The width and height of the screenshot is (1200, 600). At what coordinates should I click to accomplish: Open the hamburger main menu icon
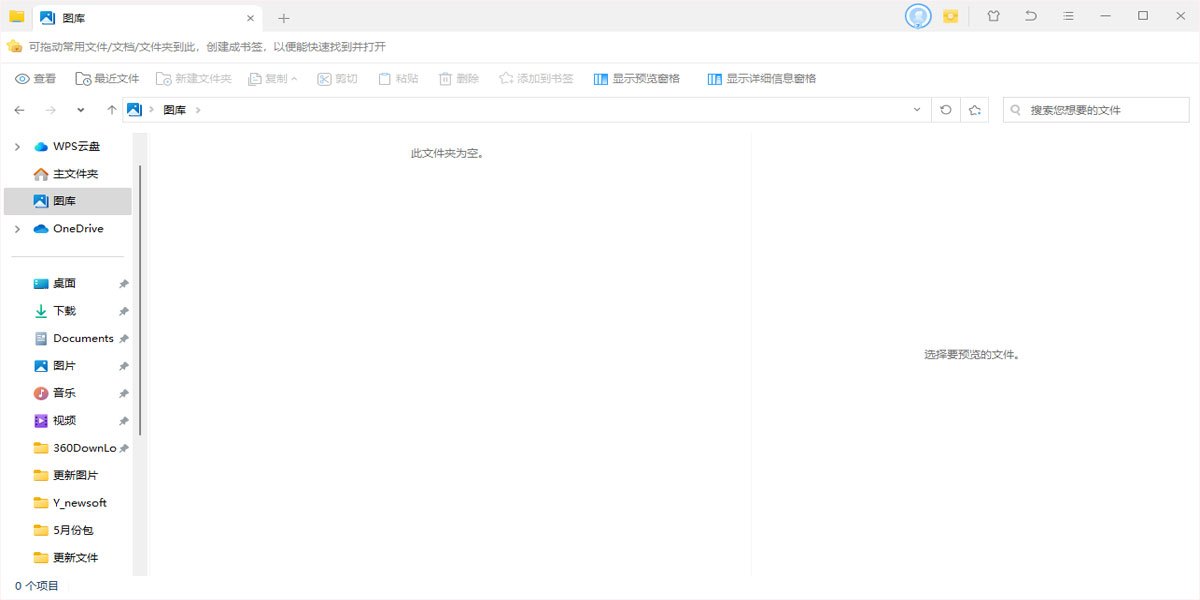coord(1068,16)
